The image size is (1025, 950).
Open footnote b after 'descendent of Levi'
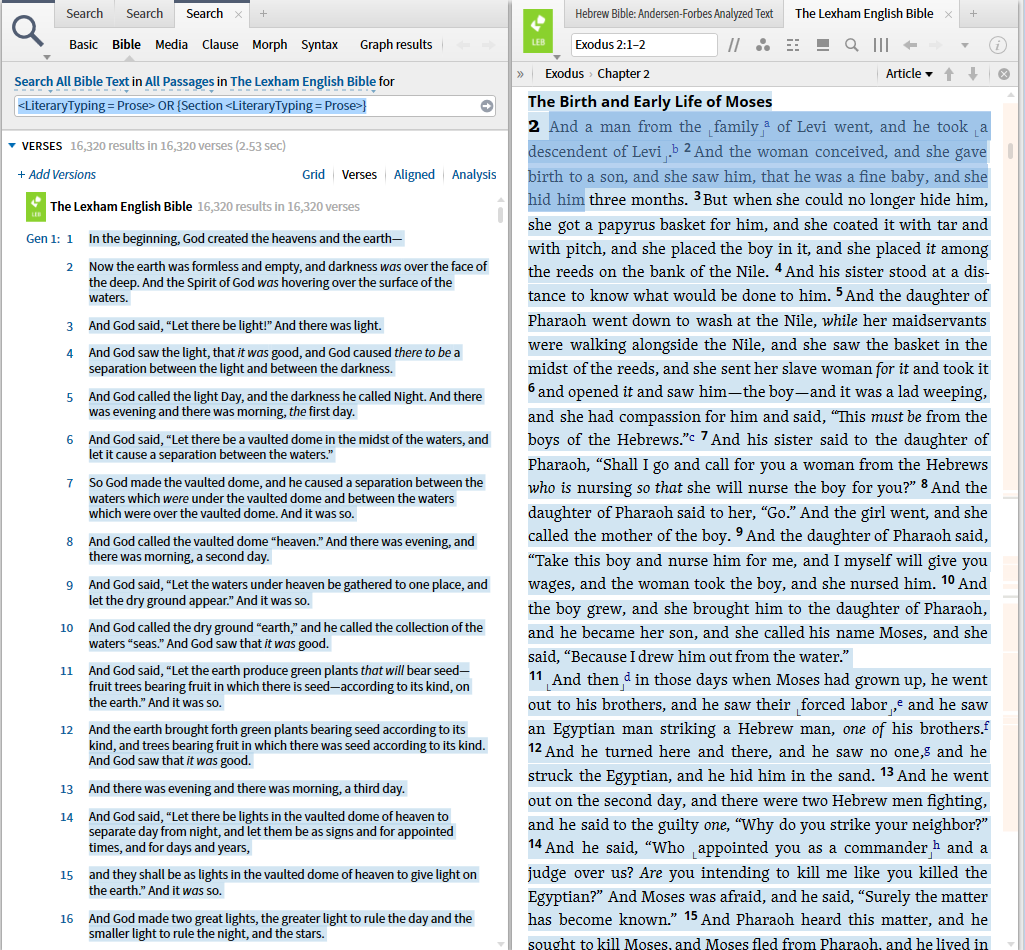point(675,148)
